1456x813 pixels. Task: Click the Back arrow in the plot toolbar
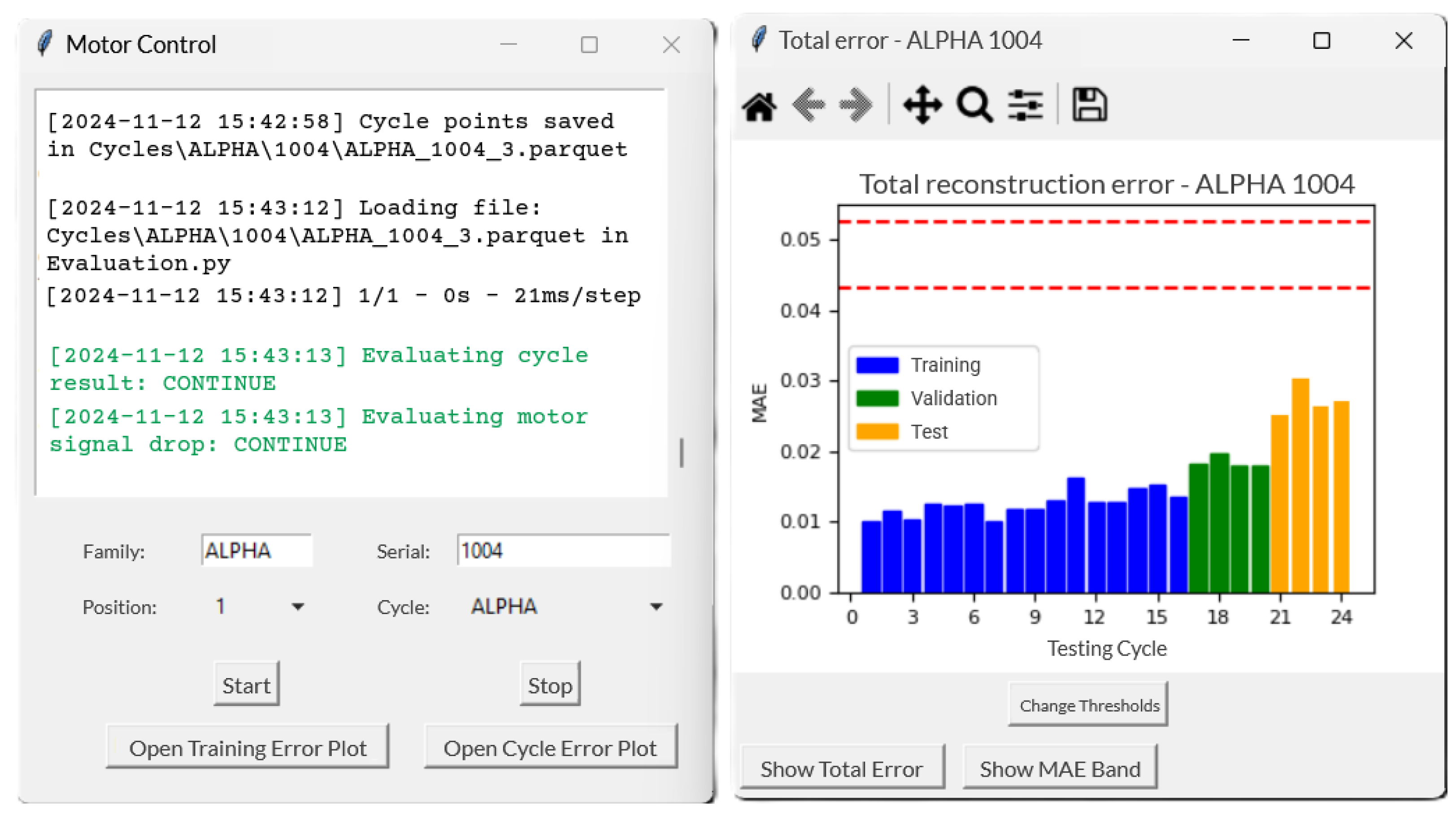click(809, 105)
